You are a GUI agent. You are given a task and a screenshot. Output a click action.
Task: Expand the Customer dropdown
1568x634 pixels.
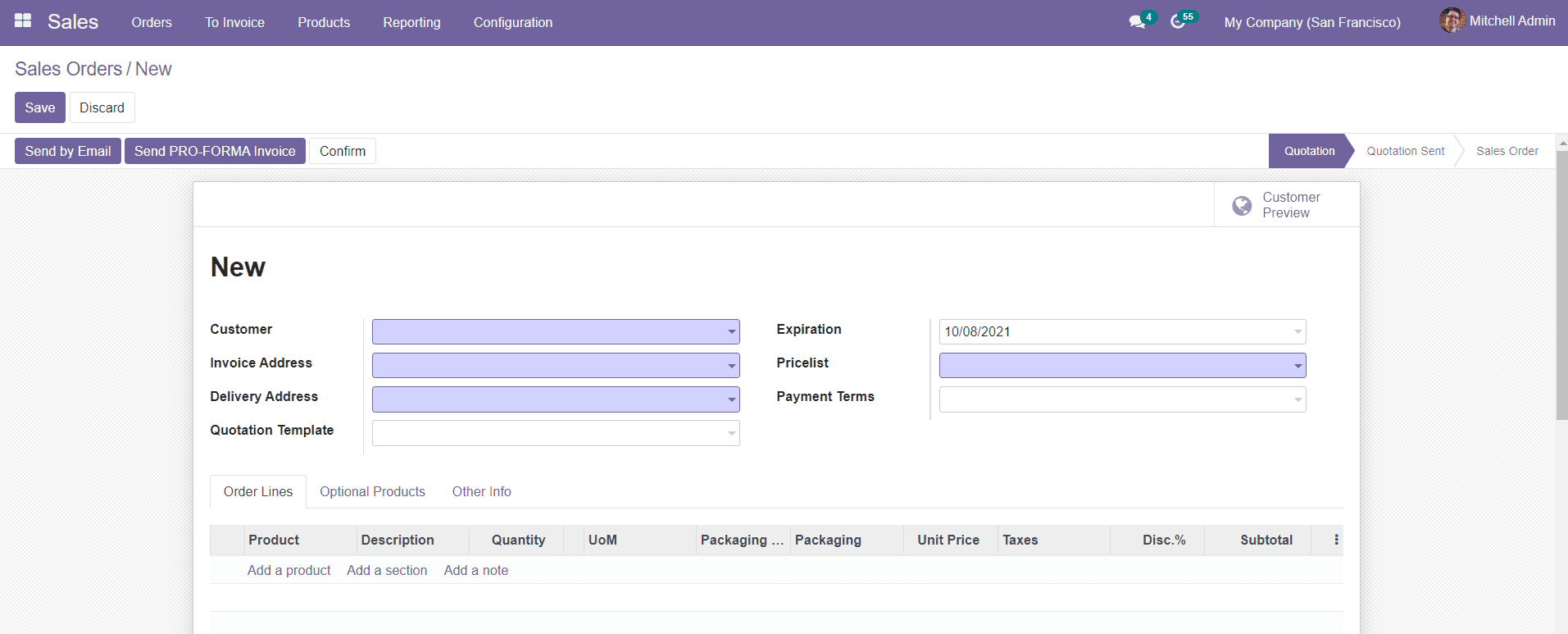tap(731, 332)
